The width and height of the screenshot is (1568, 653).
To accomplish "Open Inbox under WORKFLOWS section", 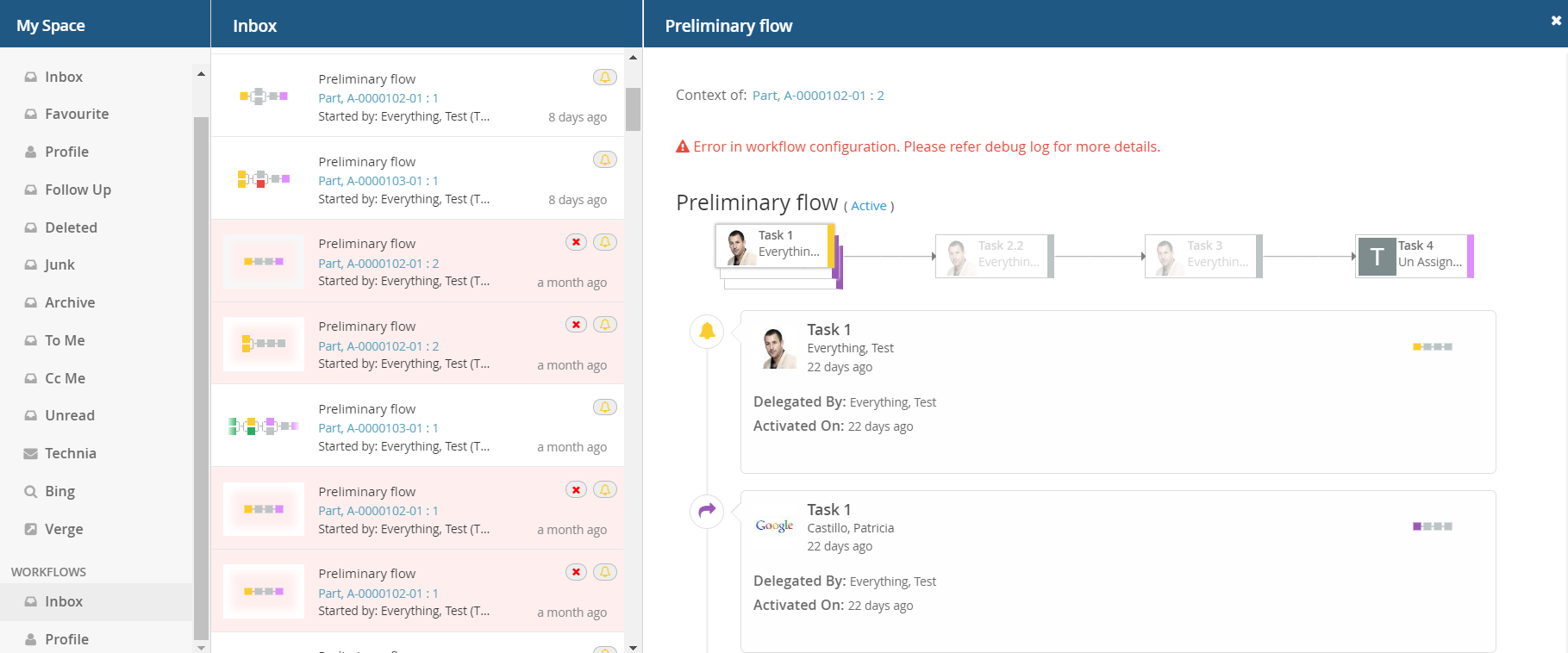I will click(64, 601).
